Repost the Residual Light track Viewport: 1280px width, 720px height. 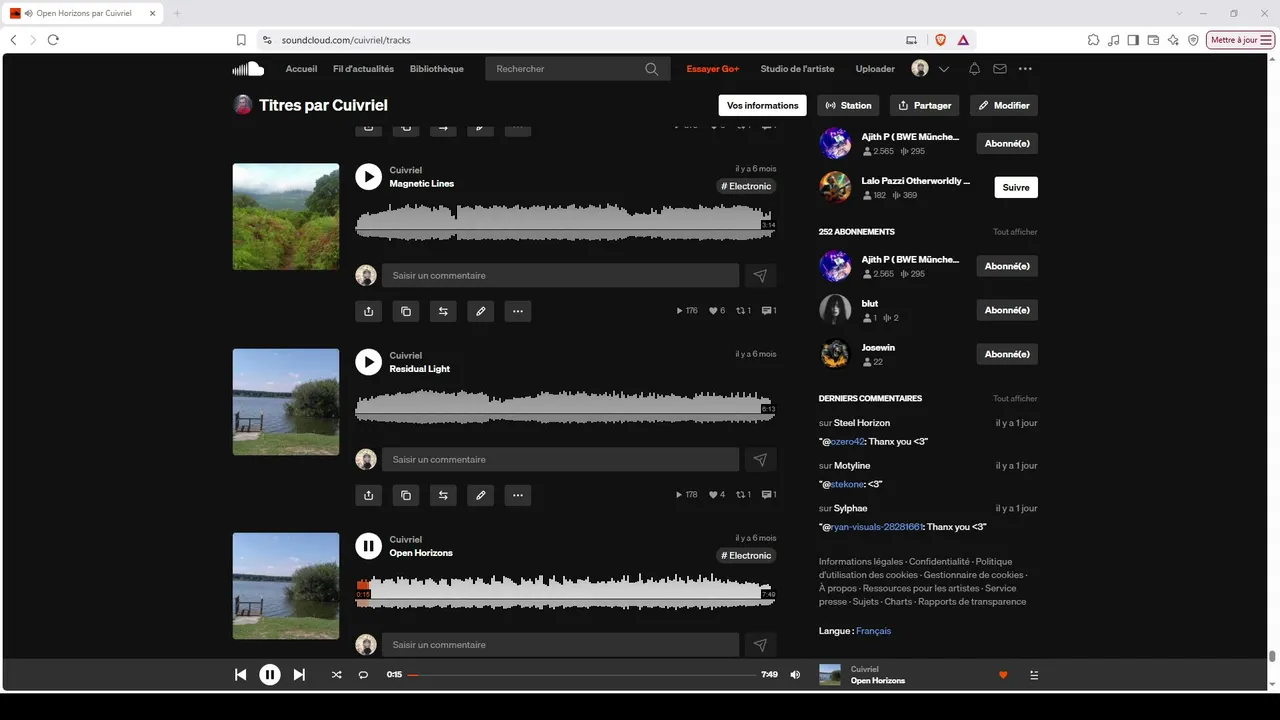coord(443,495)
